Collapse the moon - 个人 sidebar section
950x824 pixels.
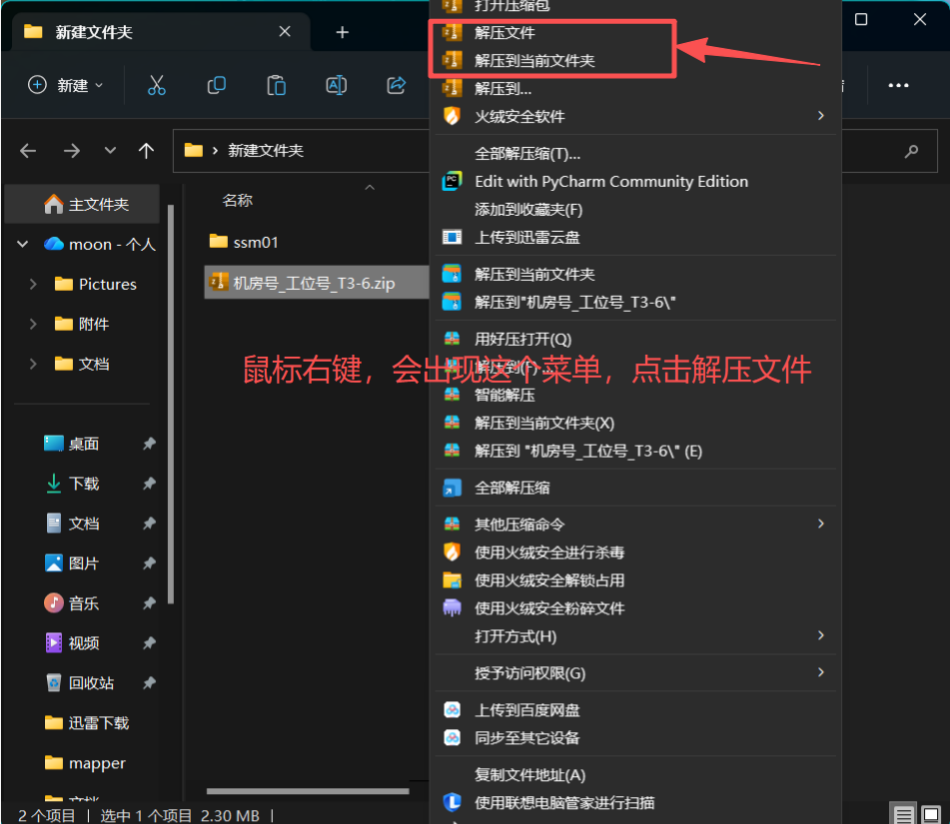(x=22, y=243)
